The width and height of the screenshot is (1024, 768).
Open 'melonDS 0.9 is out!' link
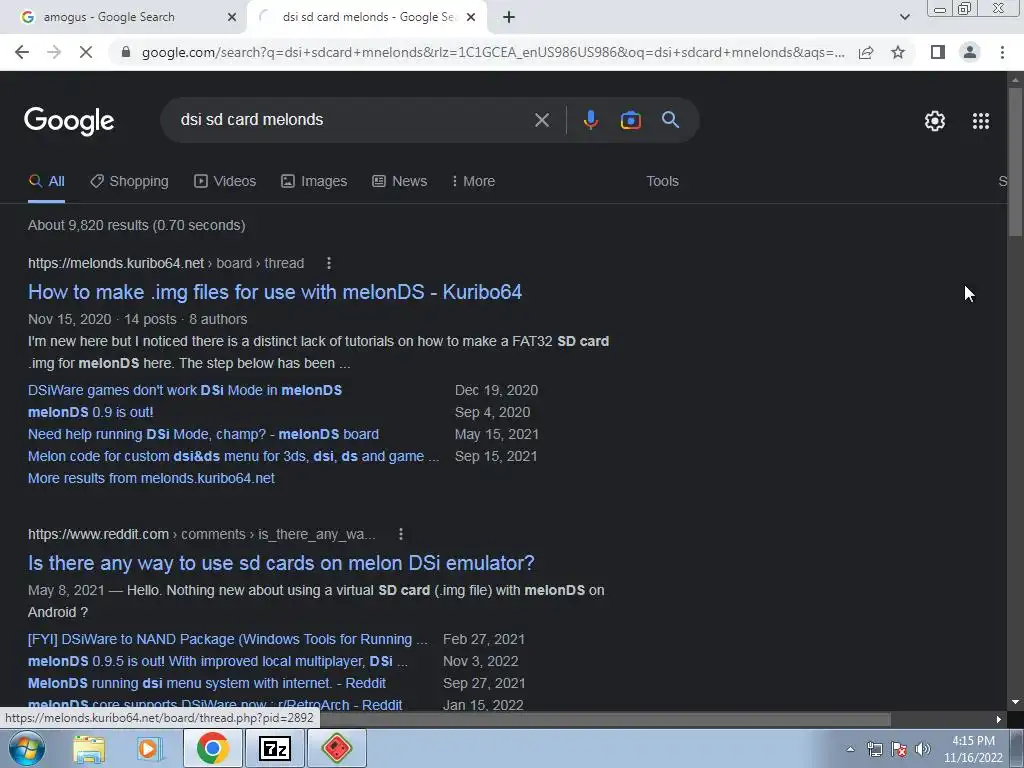[91, 413]
